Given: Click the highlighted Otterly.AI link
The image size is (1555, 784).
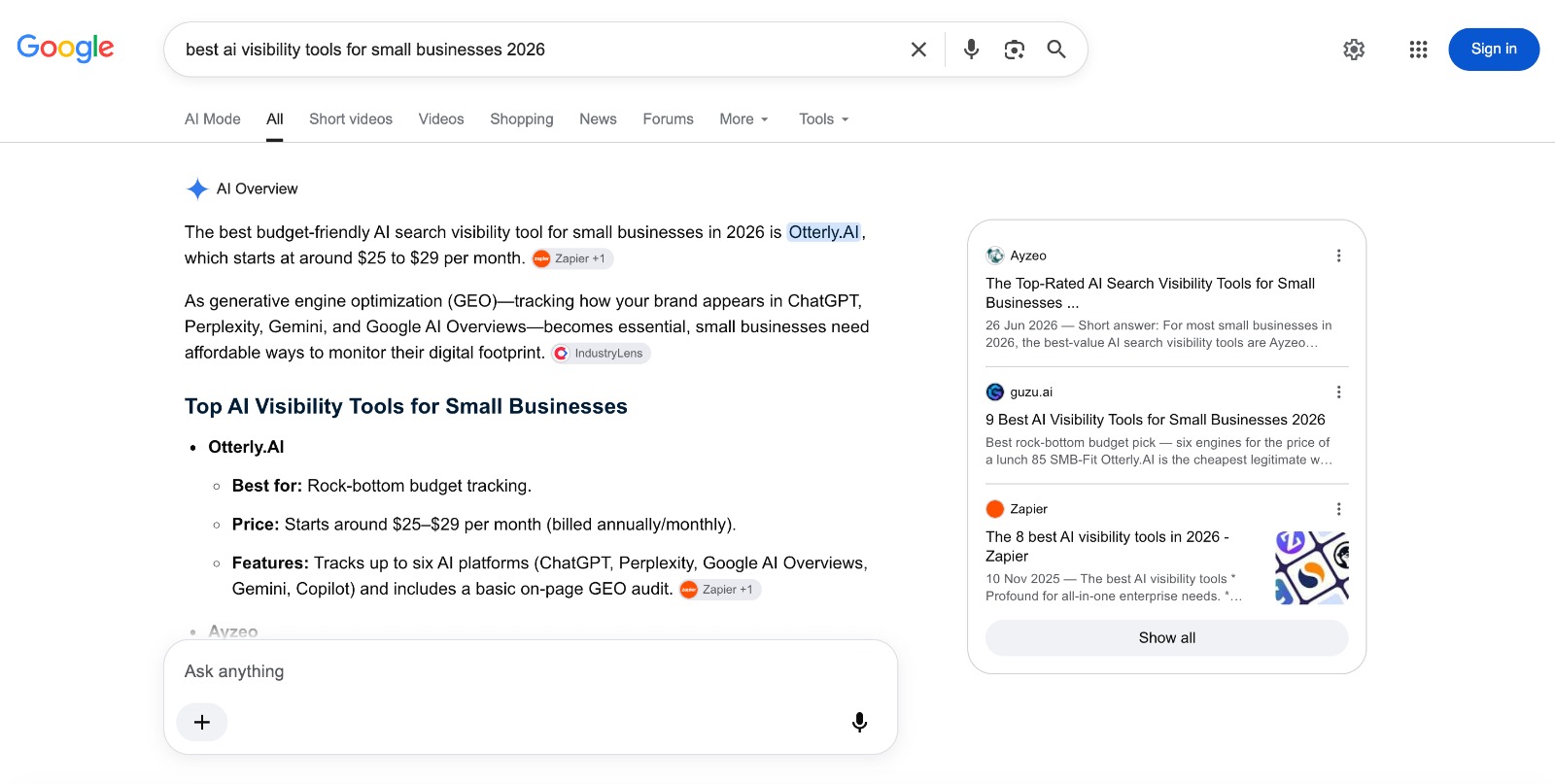Looking at the screenshot, I should pyautogui.click(x=824, y=232).
